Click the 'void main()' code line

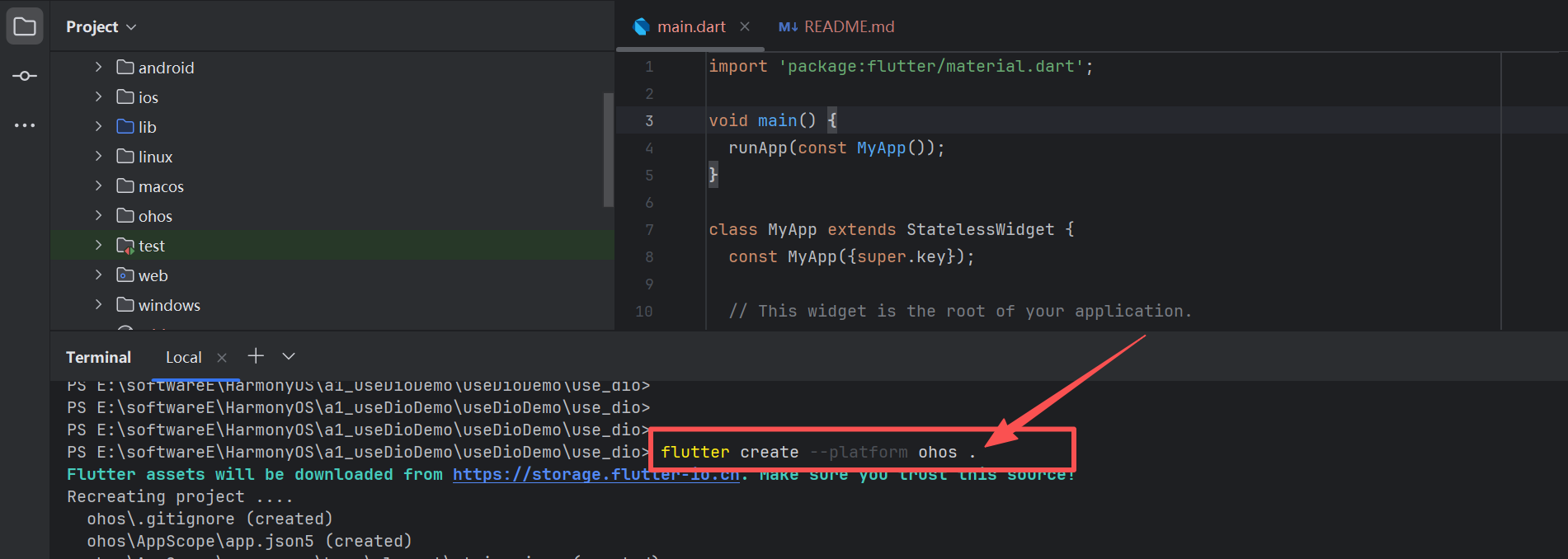coord(773,120)
